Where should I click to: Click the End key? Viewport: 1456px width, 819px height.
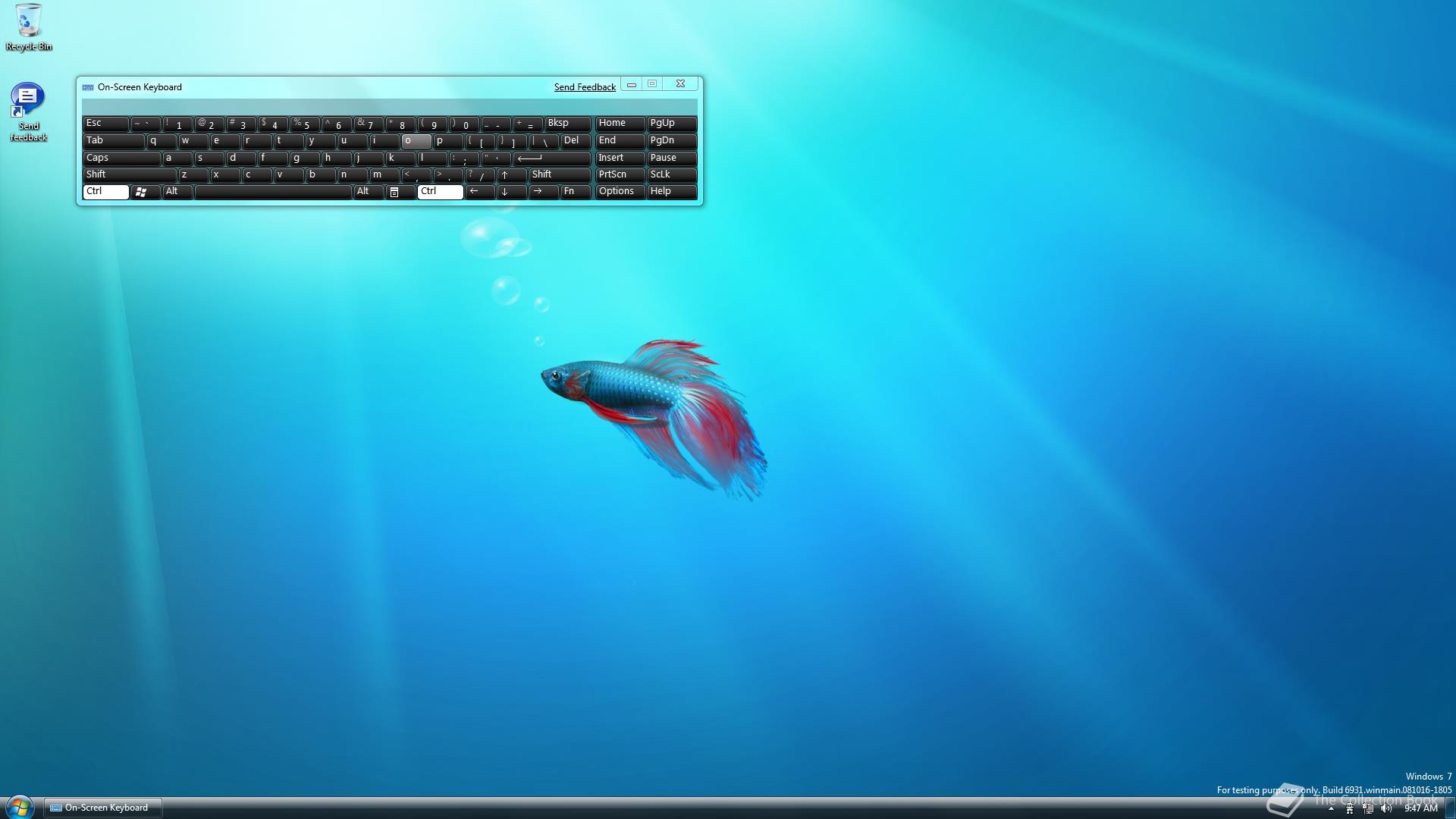coord(620,141)
